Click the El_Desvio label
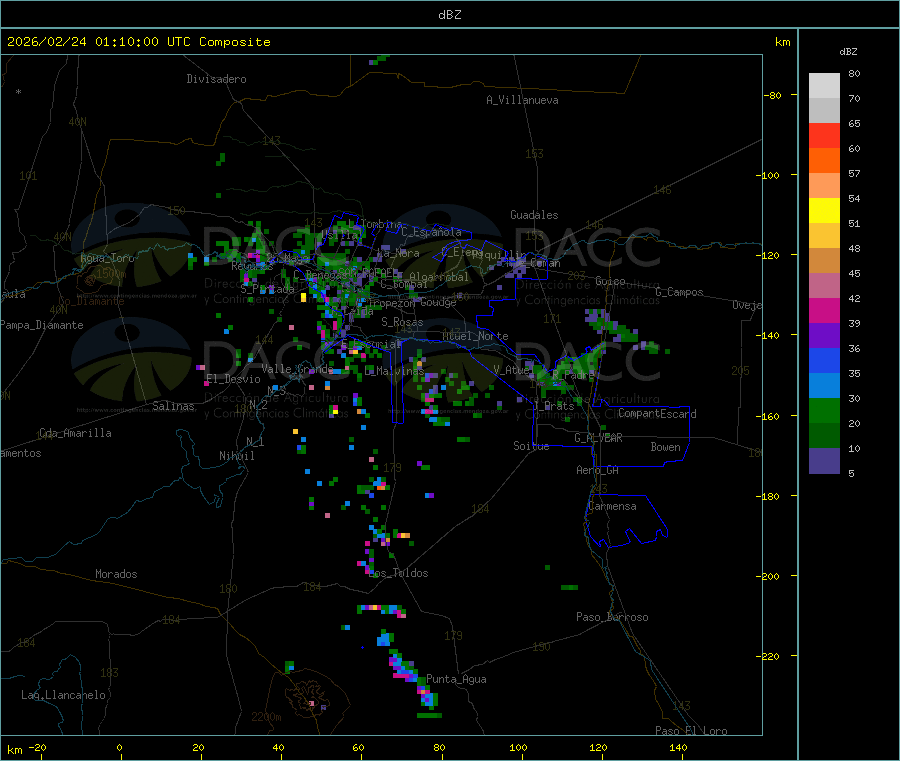900x761 pixels. click(x=234, y=379)
